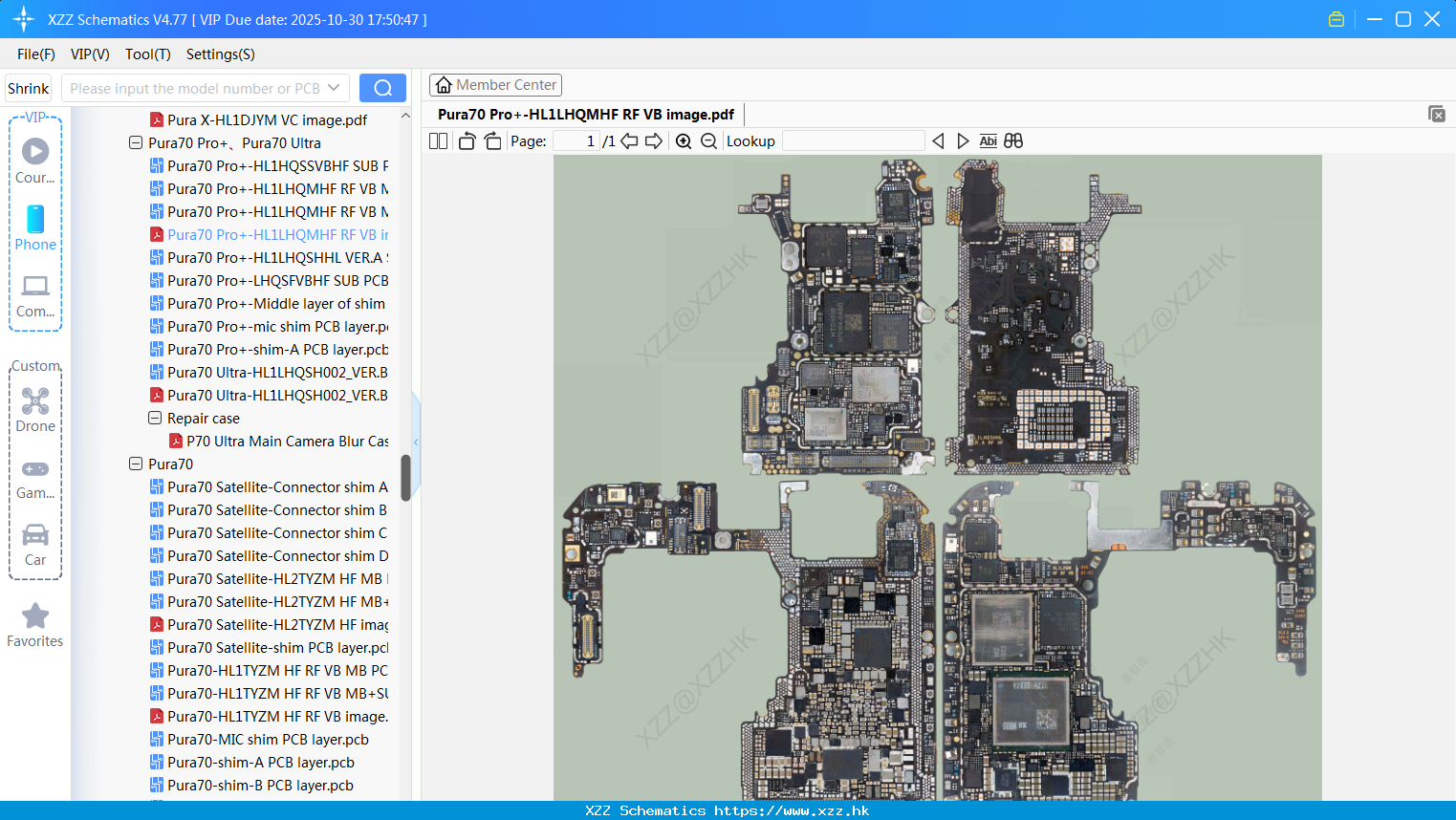Open Pura70-shim-A PCB layer.pcb
Image resolution: width=1456 pixels, height=820 pixels.
pyautogui.click(x=252, y=763)
